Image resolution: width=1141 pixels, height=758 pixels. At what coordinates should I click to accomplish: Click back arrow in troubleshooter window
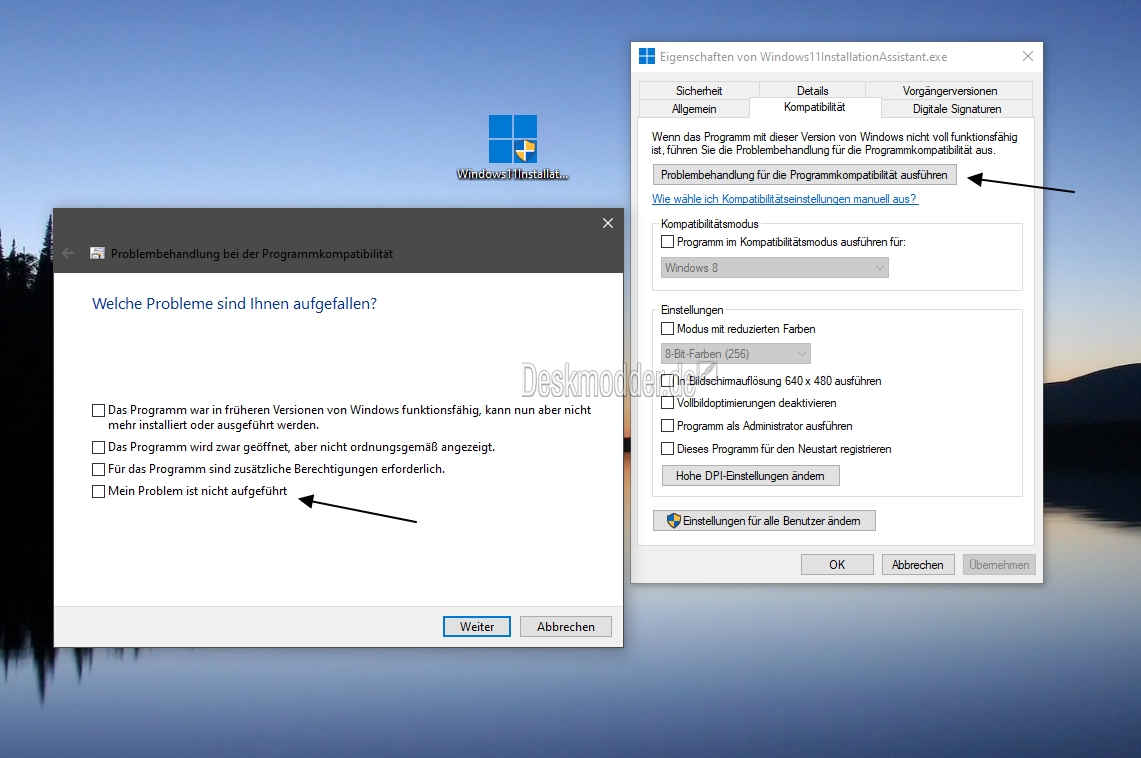(68, 253)
